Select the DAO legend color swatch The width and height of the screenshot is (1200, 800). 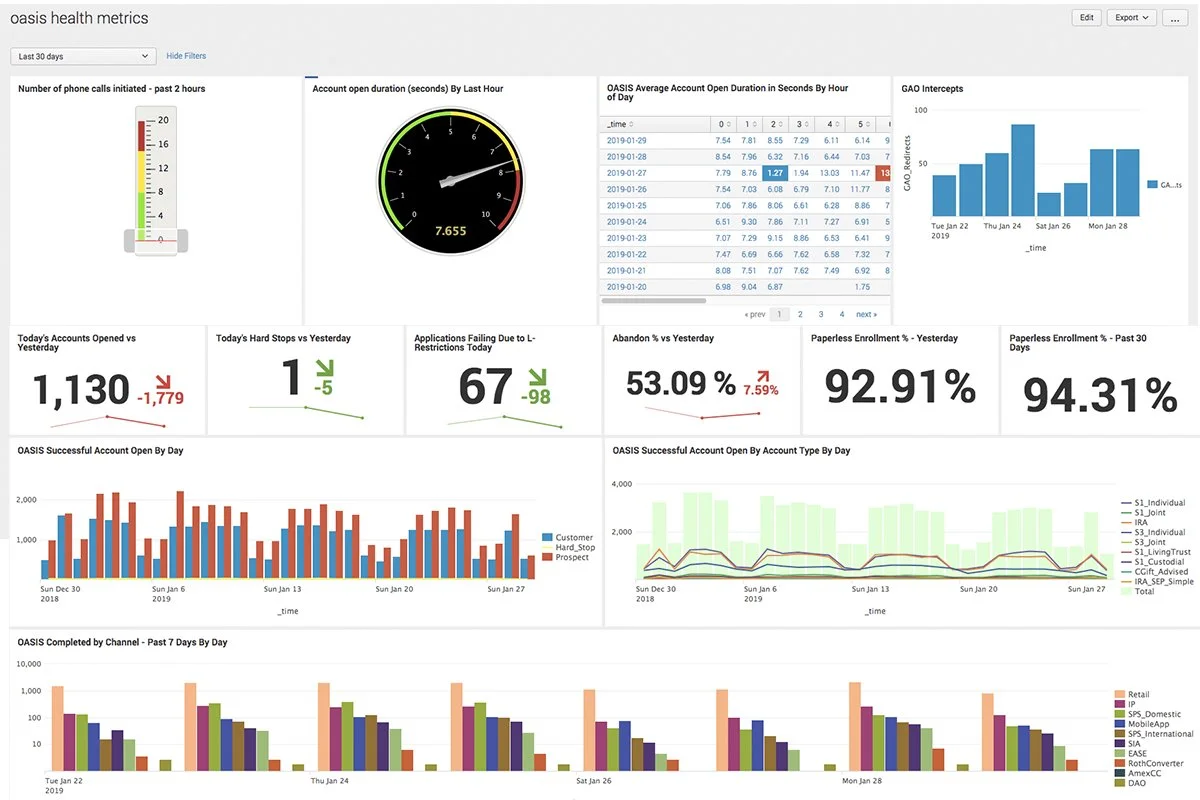pos(1119,783)
